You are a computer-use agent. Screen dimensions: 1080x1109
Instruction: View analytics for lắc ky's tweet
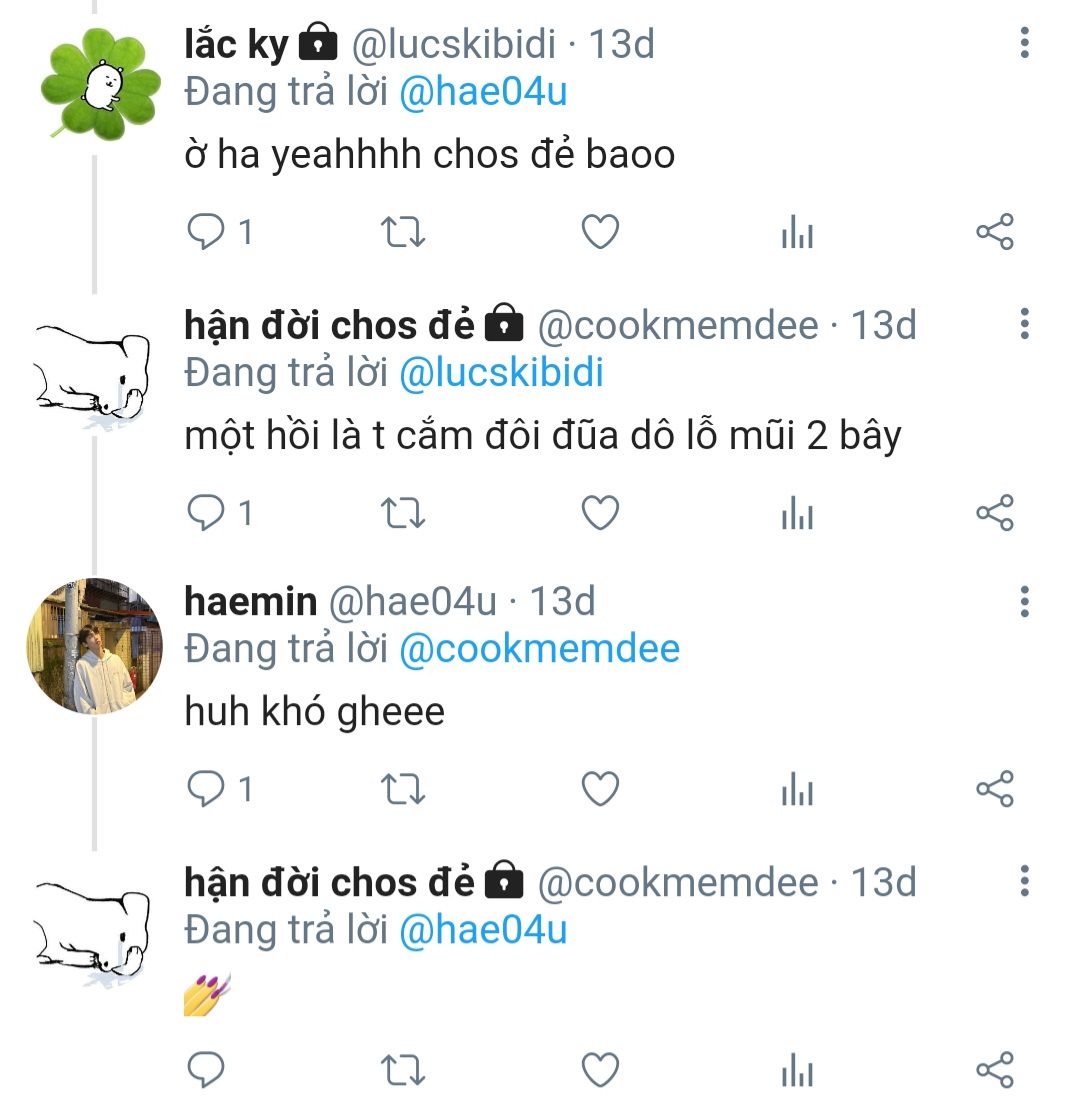click(x=797, y=234)
